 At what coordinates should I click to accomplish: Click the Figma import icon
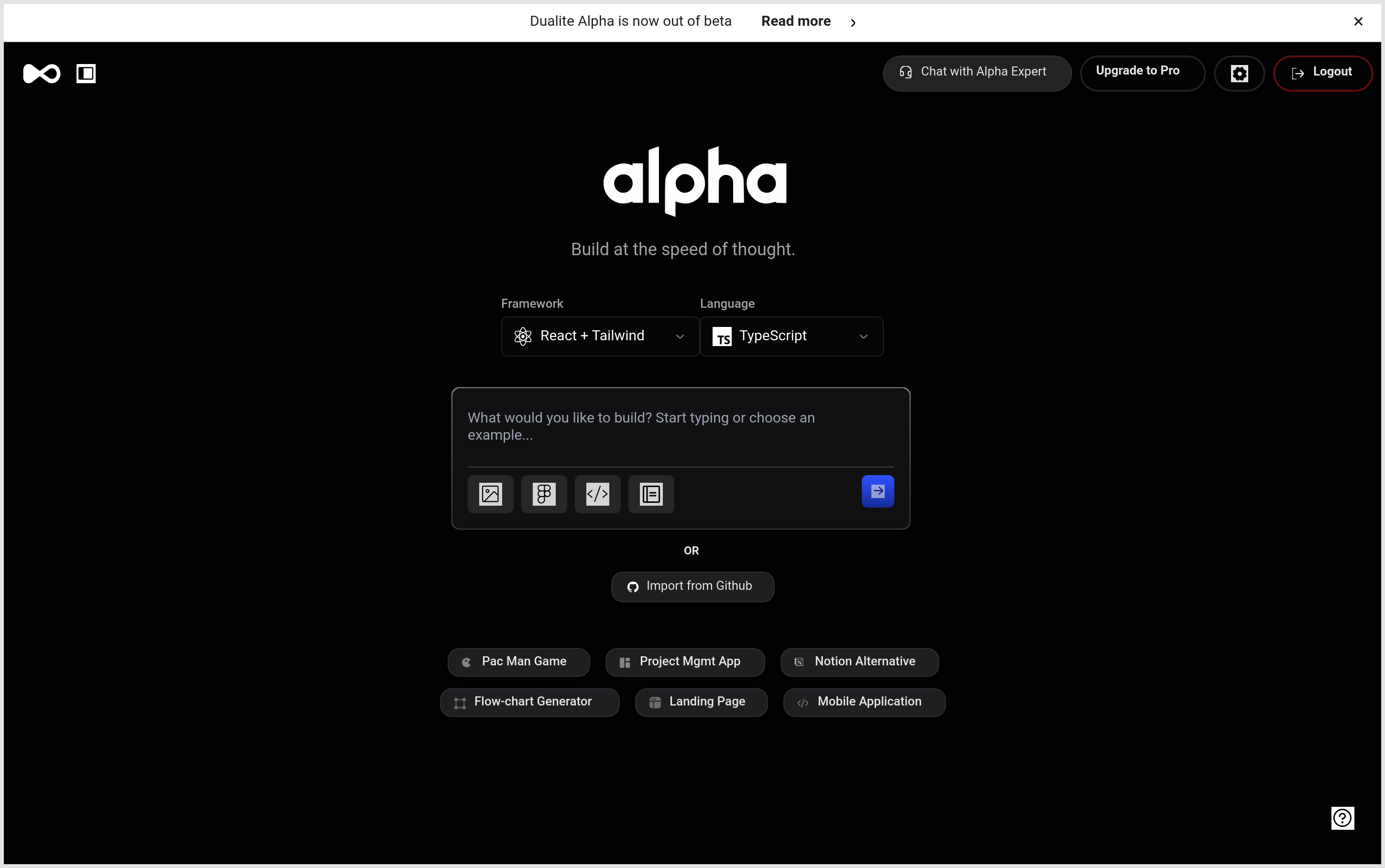point(544,494)
